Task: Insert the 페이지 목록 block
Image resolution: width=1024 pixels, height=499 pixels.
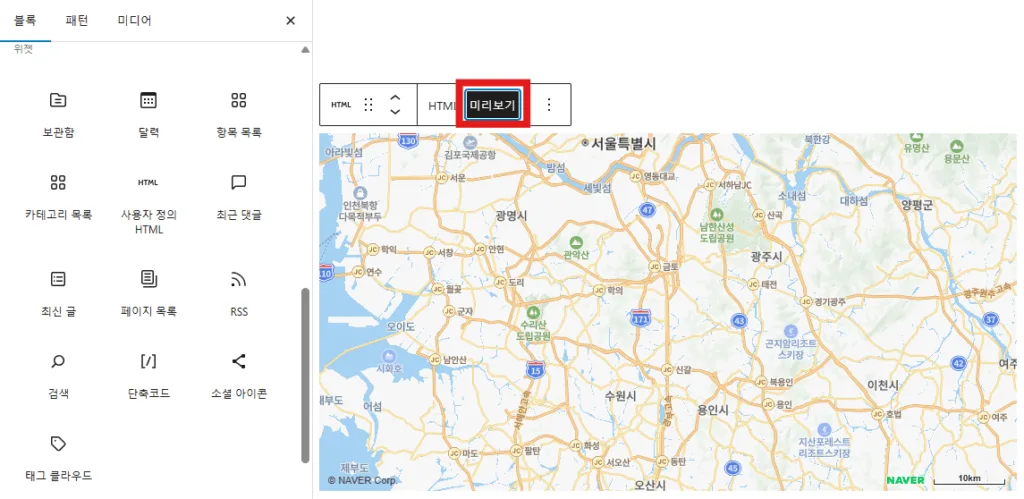Action: 149,295
